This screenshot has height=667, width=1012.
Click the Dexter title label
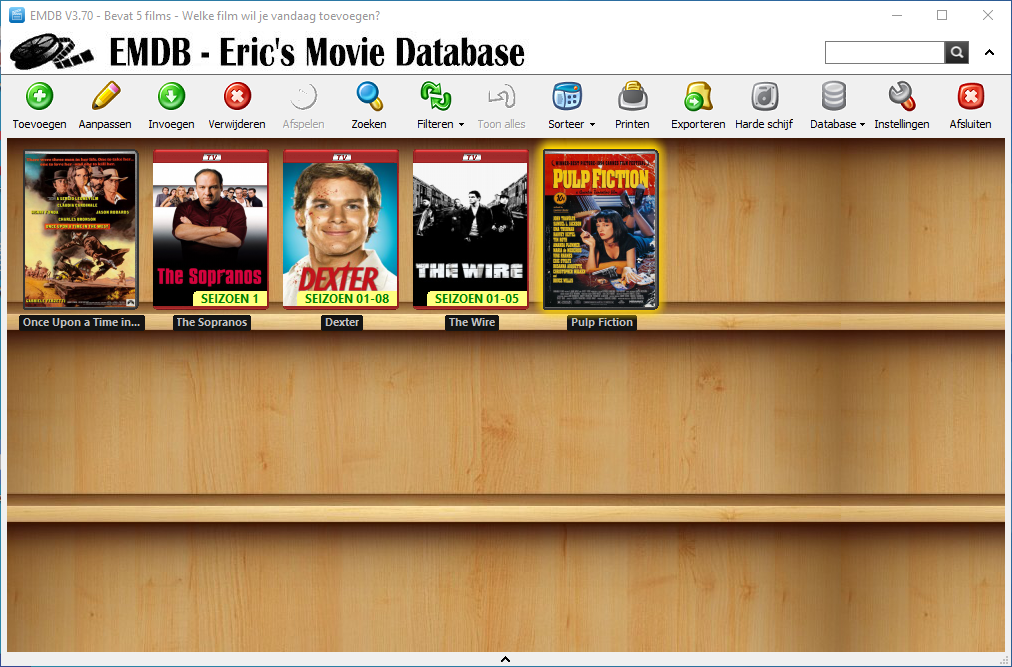coord(341,323)
